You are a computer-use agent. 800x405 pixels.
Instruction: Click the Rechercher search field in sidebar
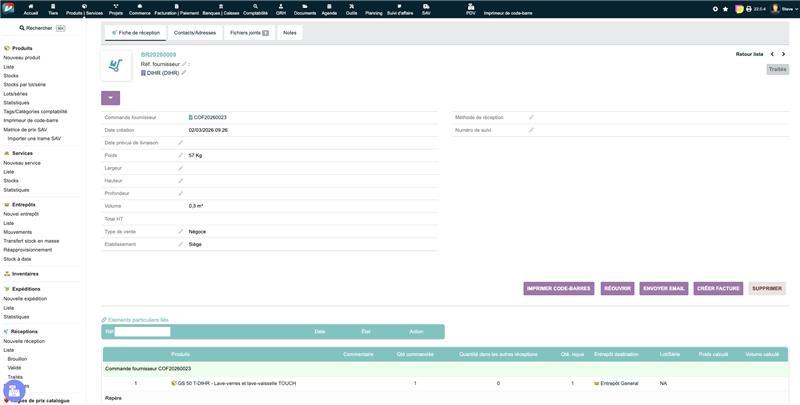pos(40,28)
